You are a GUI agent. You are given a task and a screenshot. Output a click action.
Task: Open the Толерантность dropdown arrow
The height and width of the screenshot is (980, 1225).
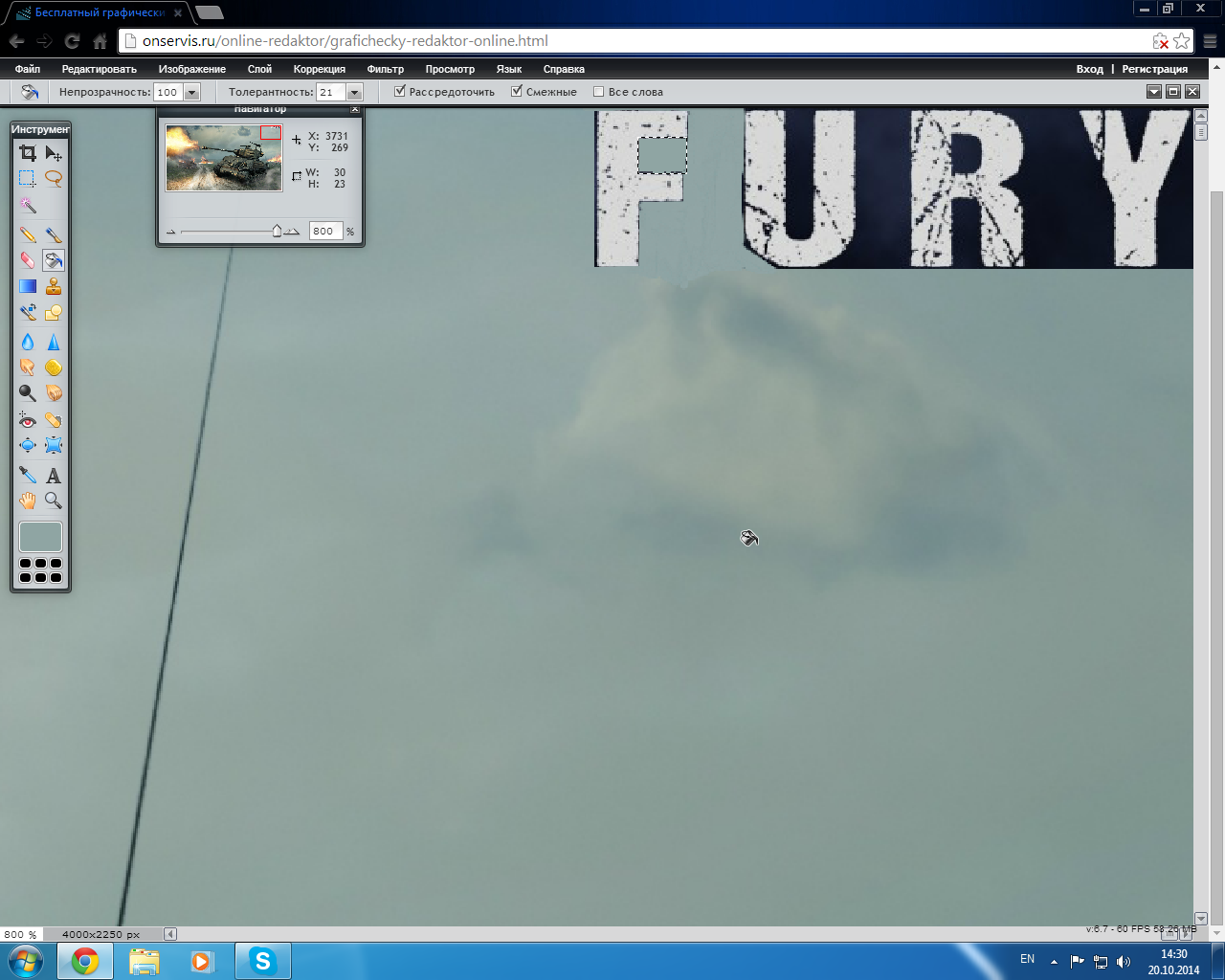click(x=355, y=93)
